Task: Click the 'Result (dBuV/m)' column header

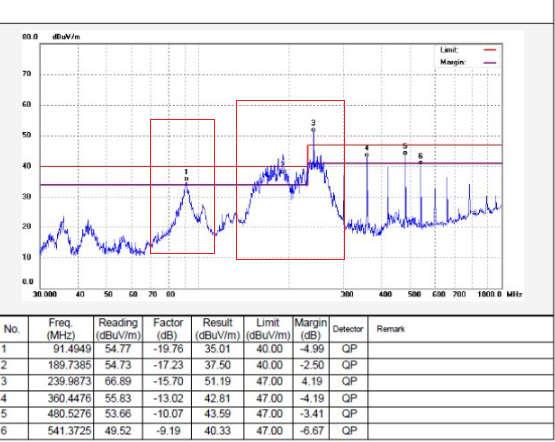Action: pos(217,329)
